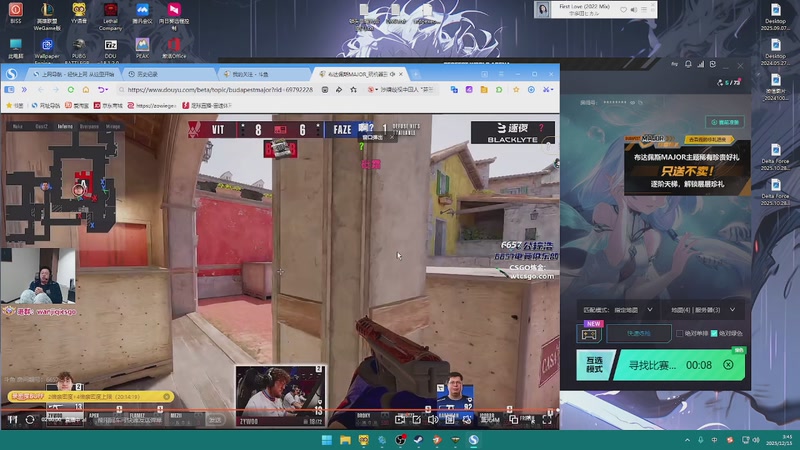Open the MAJOR 只送不卖 promotional banner
800x450 pixels.
click(687, 164)
